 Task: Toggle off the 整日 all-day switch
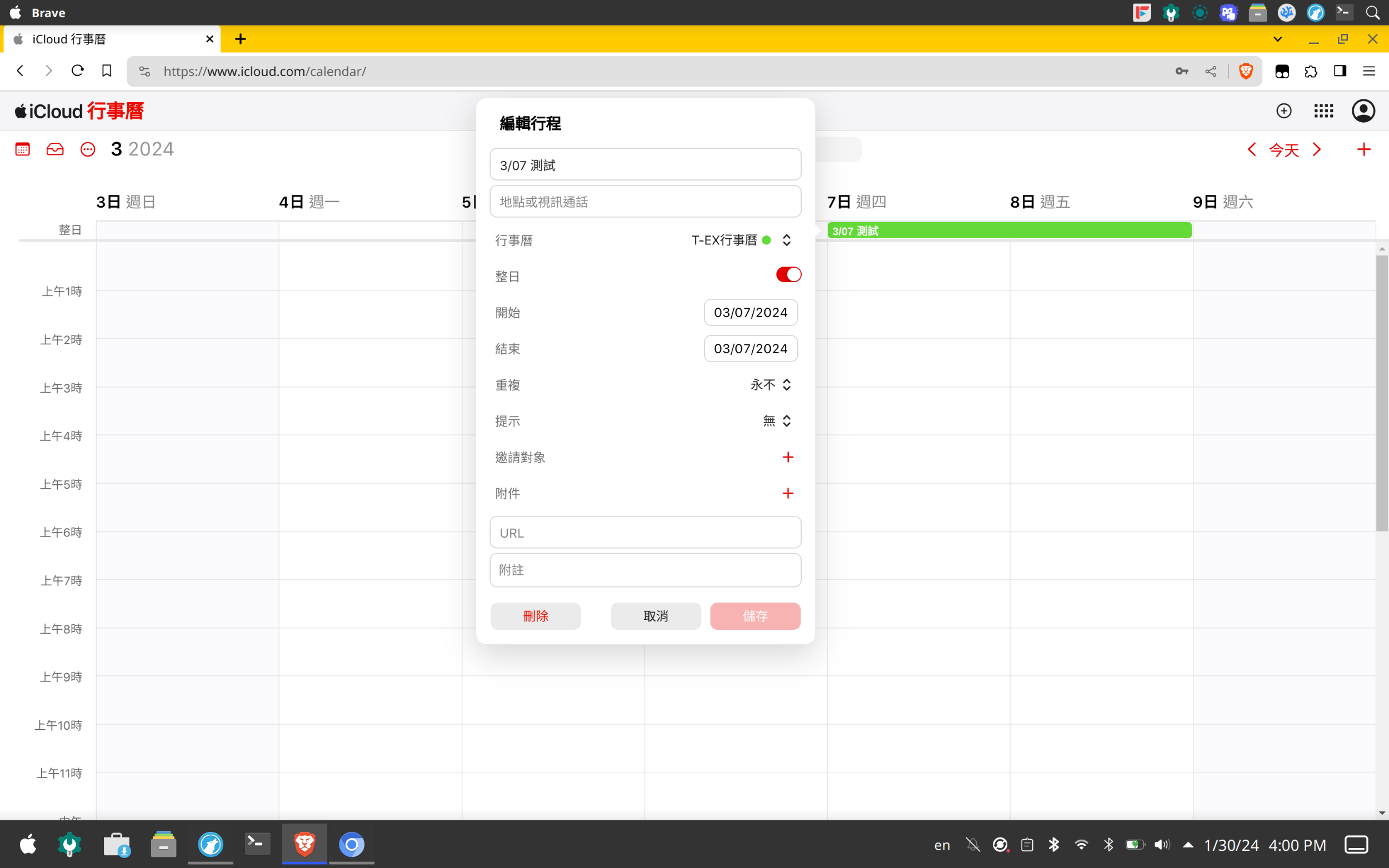click(788, 274)
